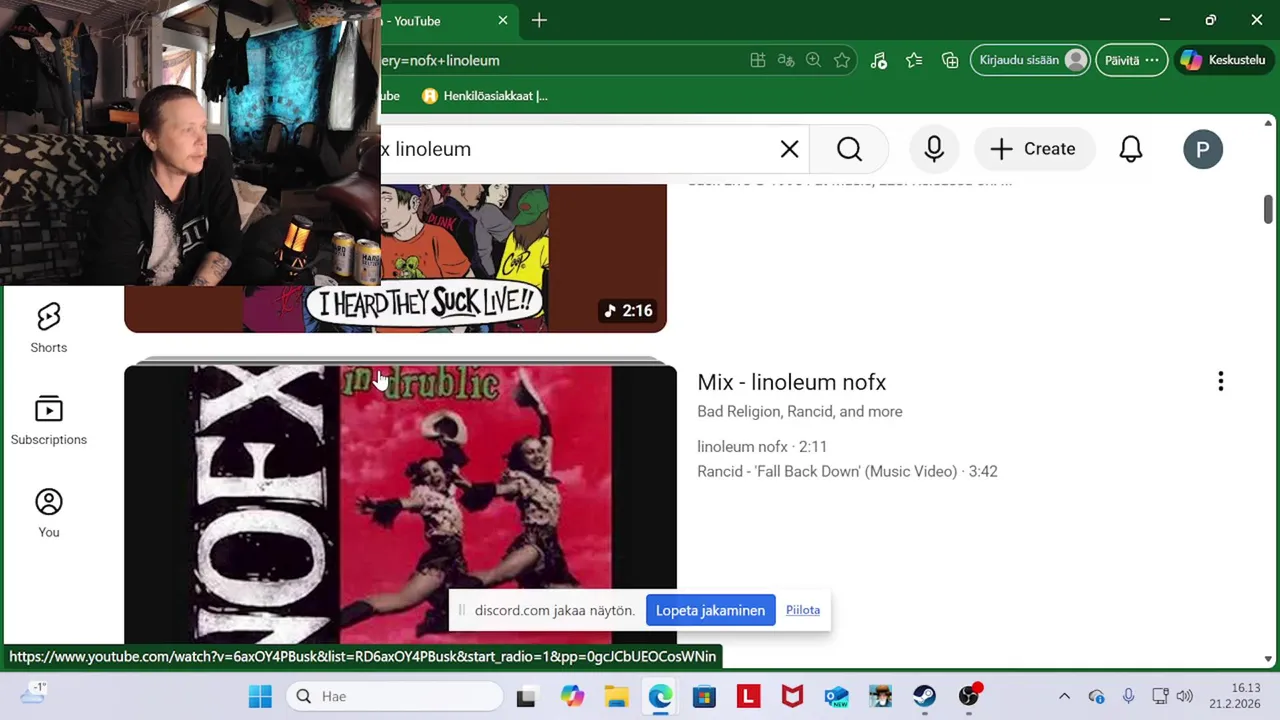This screenshot has height=720, width=1280.
Task: Open Microsoft Store on taskbar
Action: pos(704,696)
